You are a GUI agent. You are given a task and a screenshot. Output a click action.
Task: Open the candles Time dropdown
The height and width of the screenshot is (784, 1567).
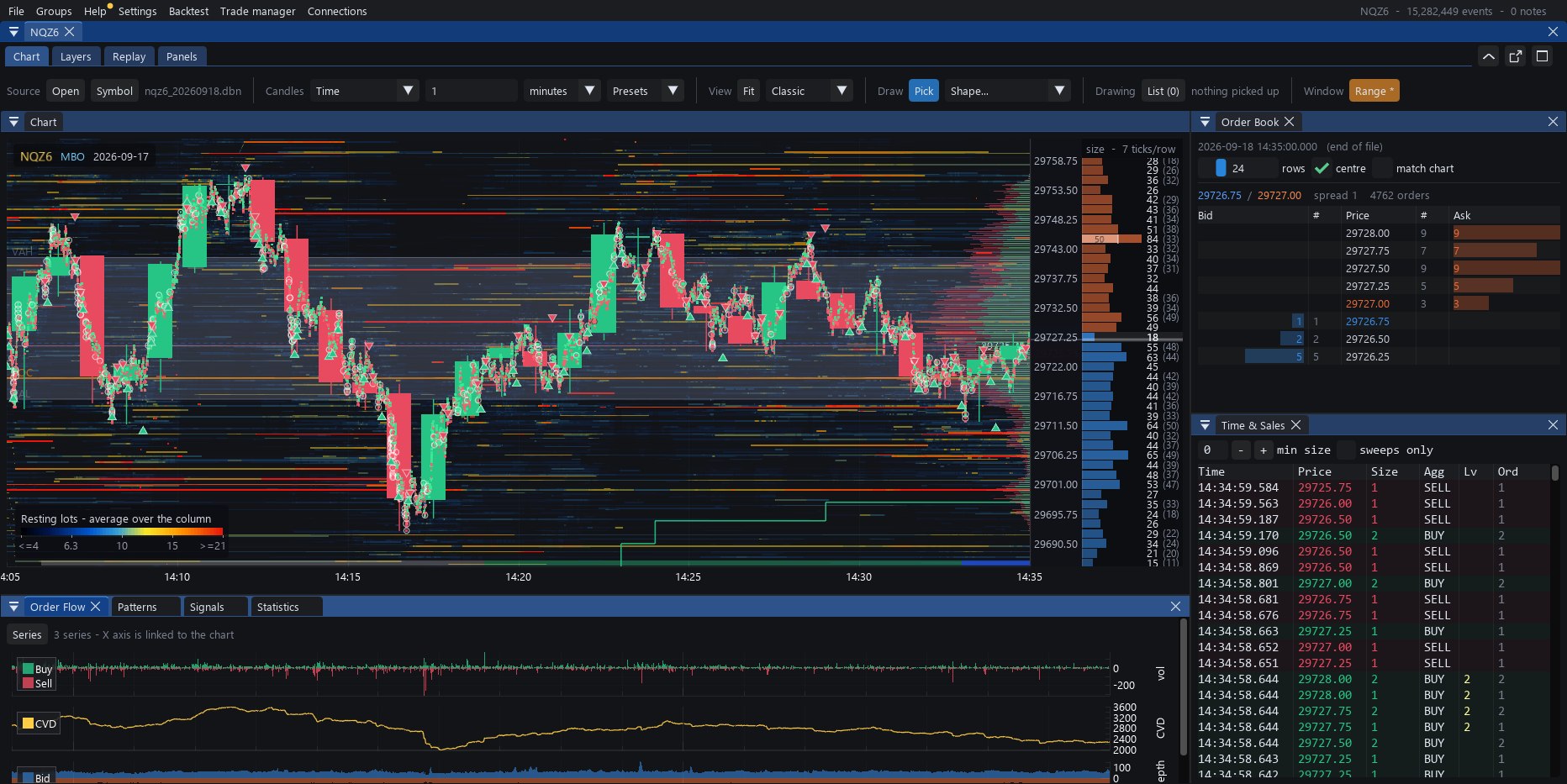(364, 91)
